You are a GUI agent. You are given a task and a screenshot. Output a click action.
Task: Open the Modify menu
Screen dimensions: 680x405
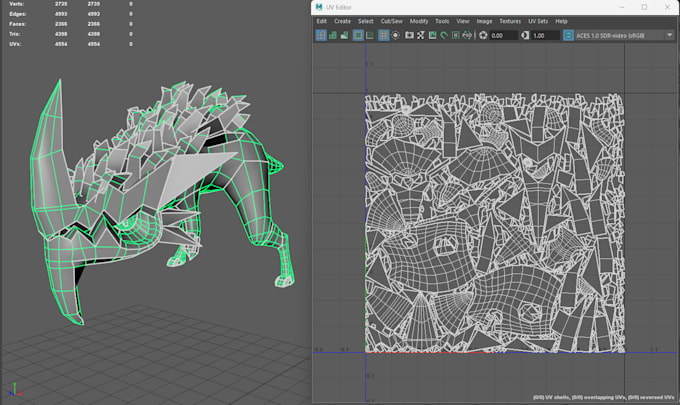click(x=419, y=21)
